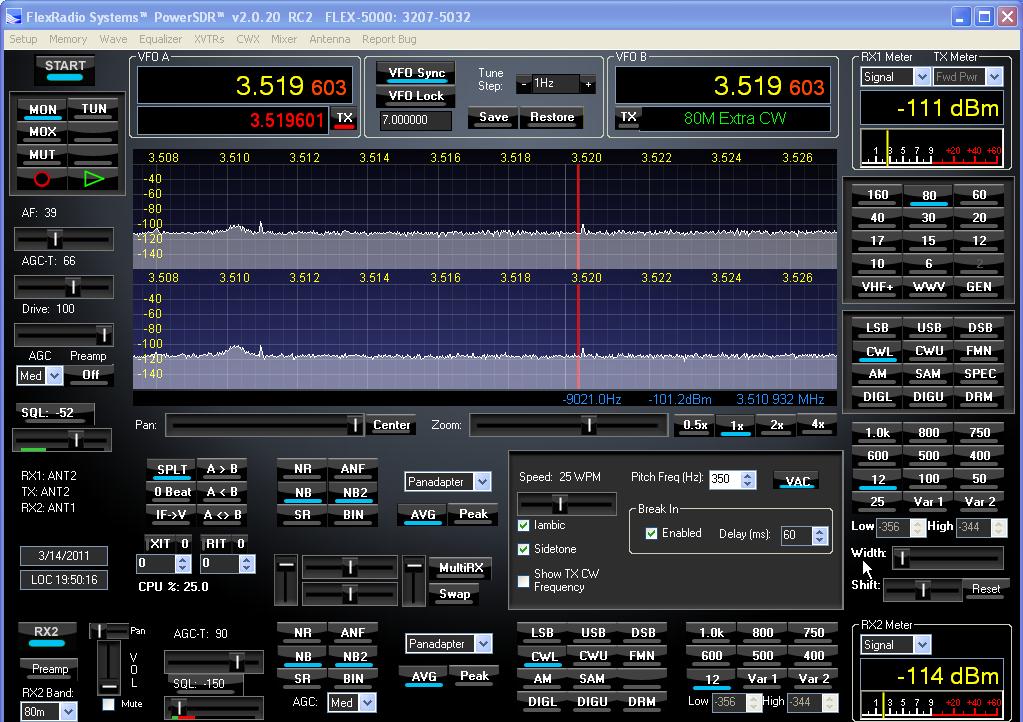Open the CWX menu
This screenshot has height=722, width=1023.
(x=250, y=39)
